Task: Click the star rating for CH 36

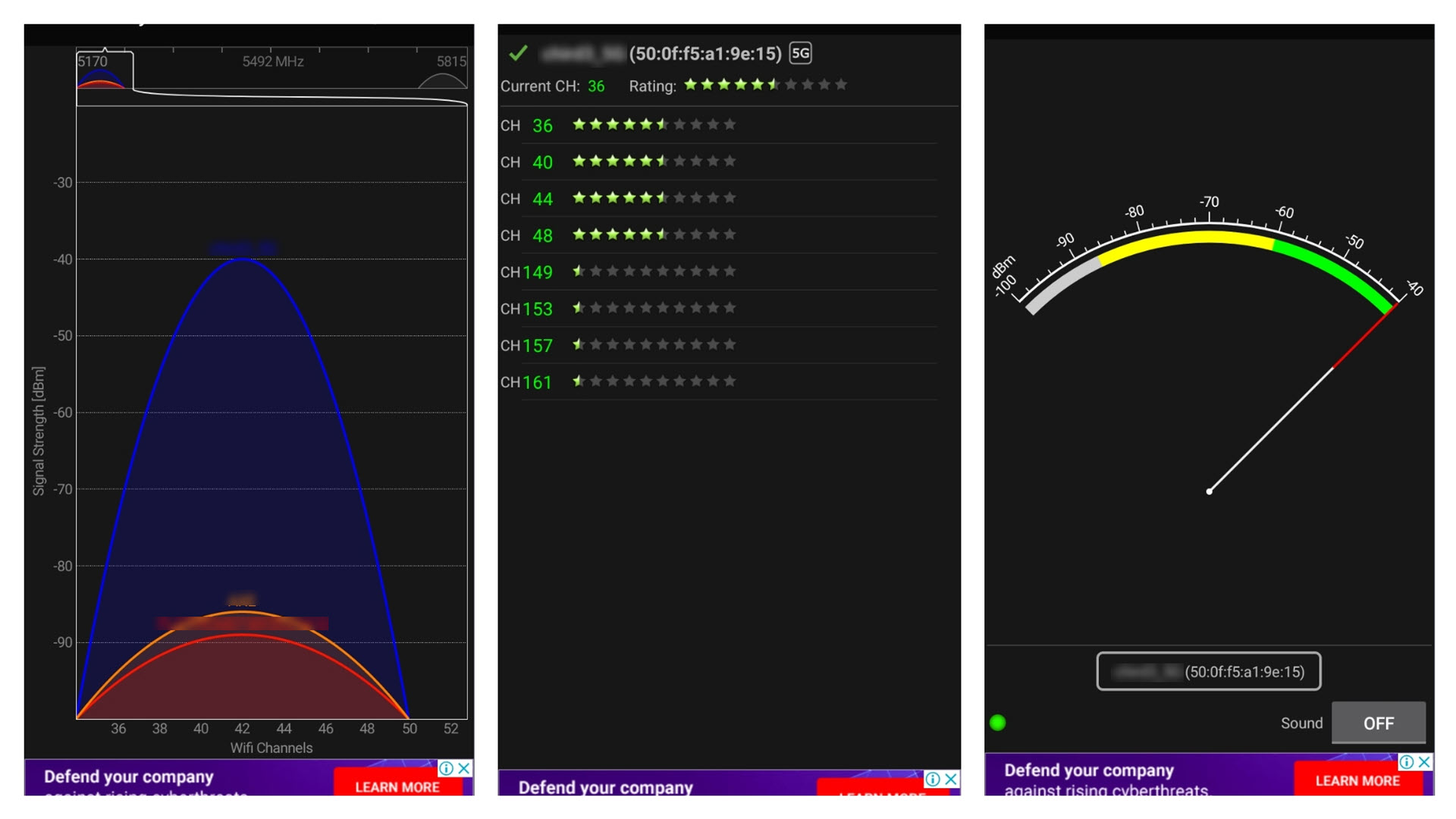Action: pyautogui.click(x=654, y=124)
